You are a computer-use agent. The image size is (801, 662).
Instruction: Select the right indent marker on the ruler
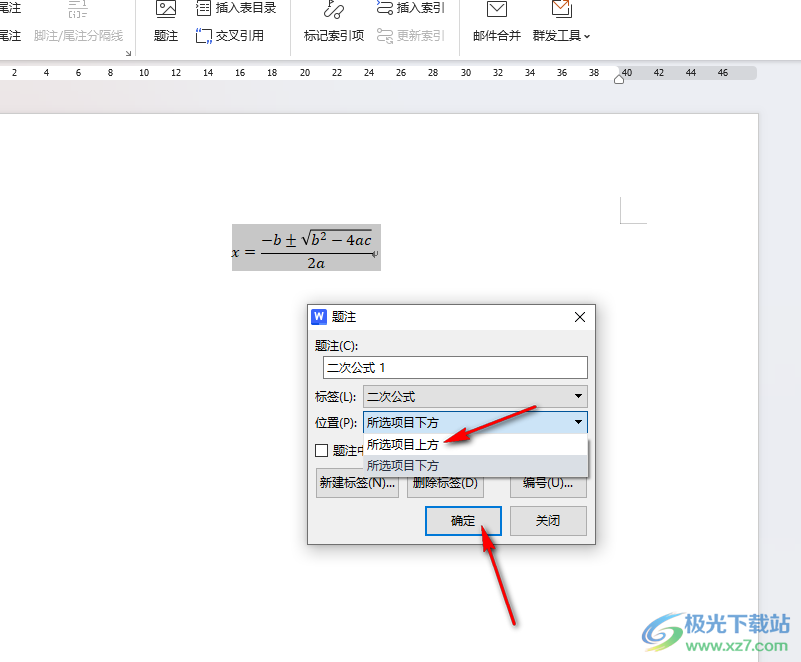click(x=619, y=79)
